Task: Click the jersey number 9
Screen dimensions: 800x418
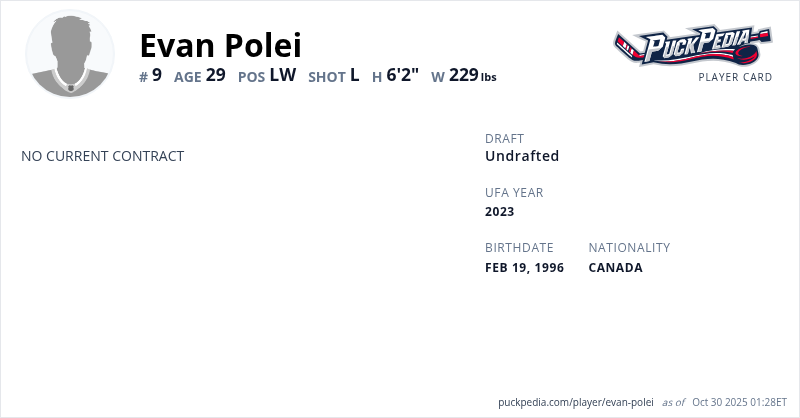Action: [156, 75]
